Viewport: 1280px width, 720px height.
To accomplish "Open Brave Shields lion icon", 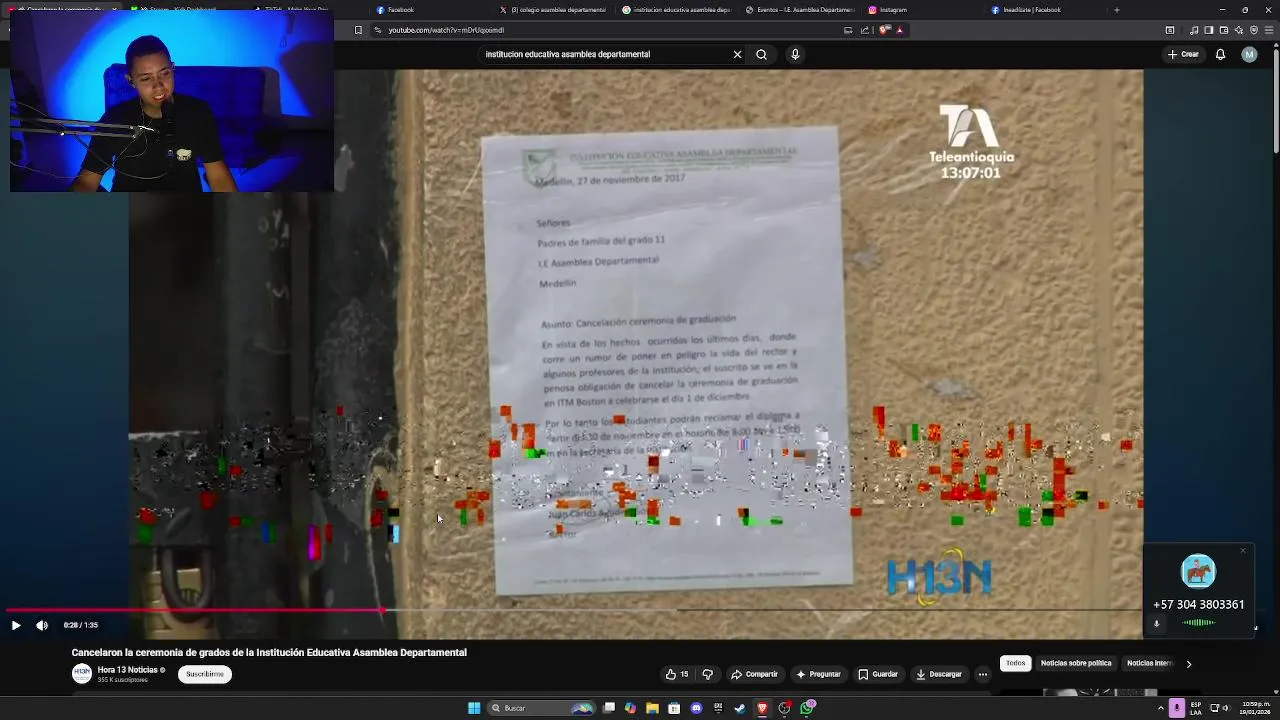I will pyautogui.click(x=884, y=30).
